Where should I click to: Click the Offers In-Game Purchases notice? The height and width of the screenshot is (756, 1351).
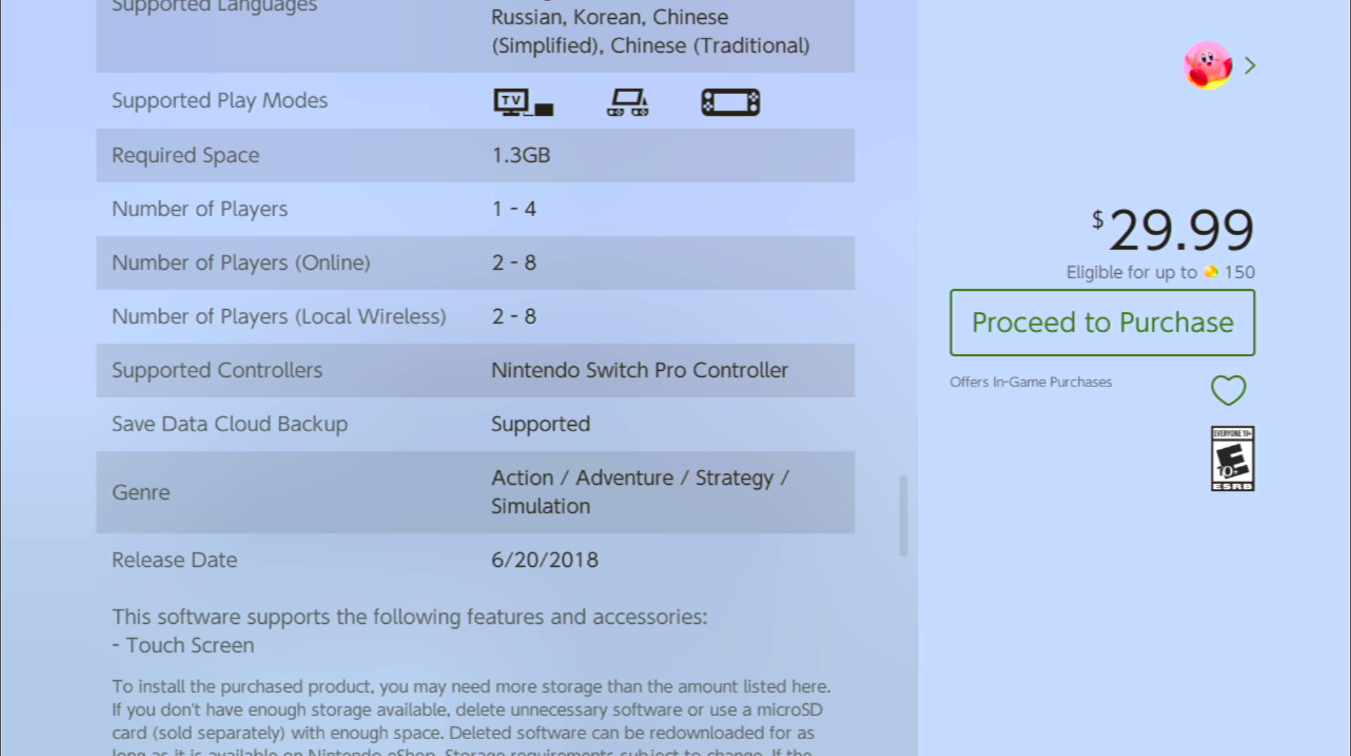pos(1030,382)
